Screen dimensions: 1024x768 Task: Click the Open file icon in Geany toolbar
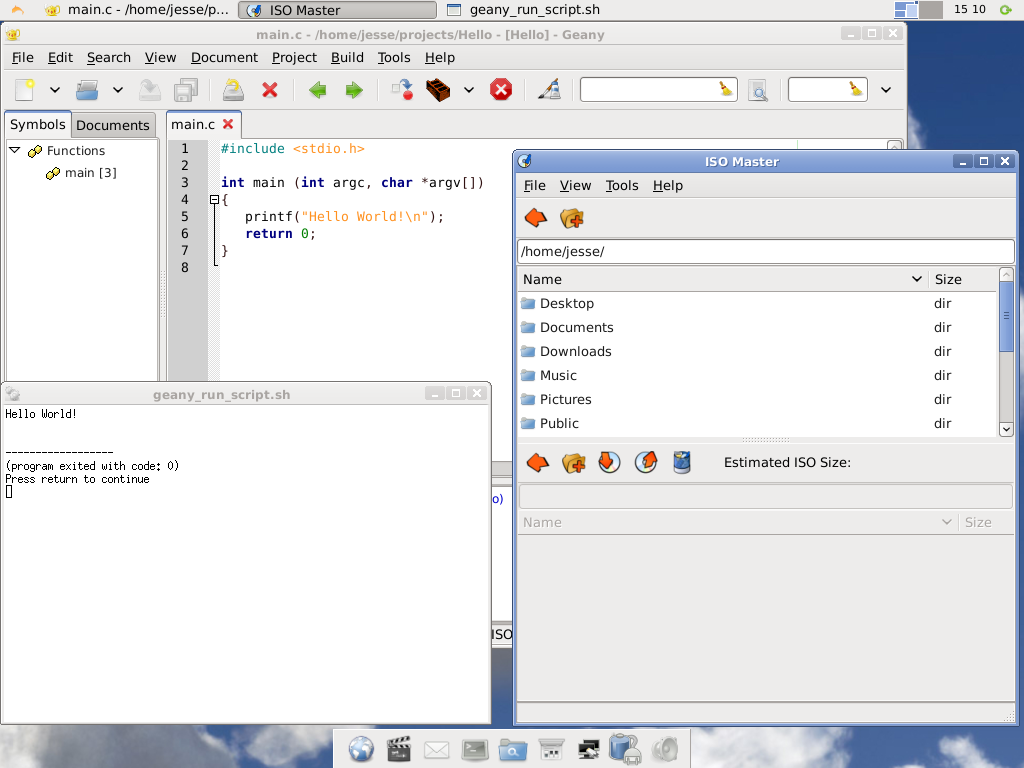(87, 90)
